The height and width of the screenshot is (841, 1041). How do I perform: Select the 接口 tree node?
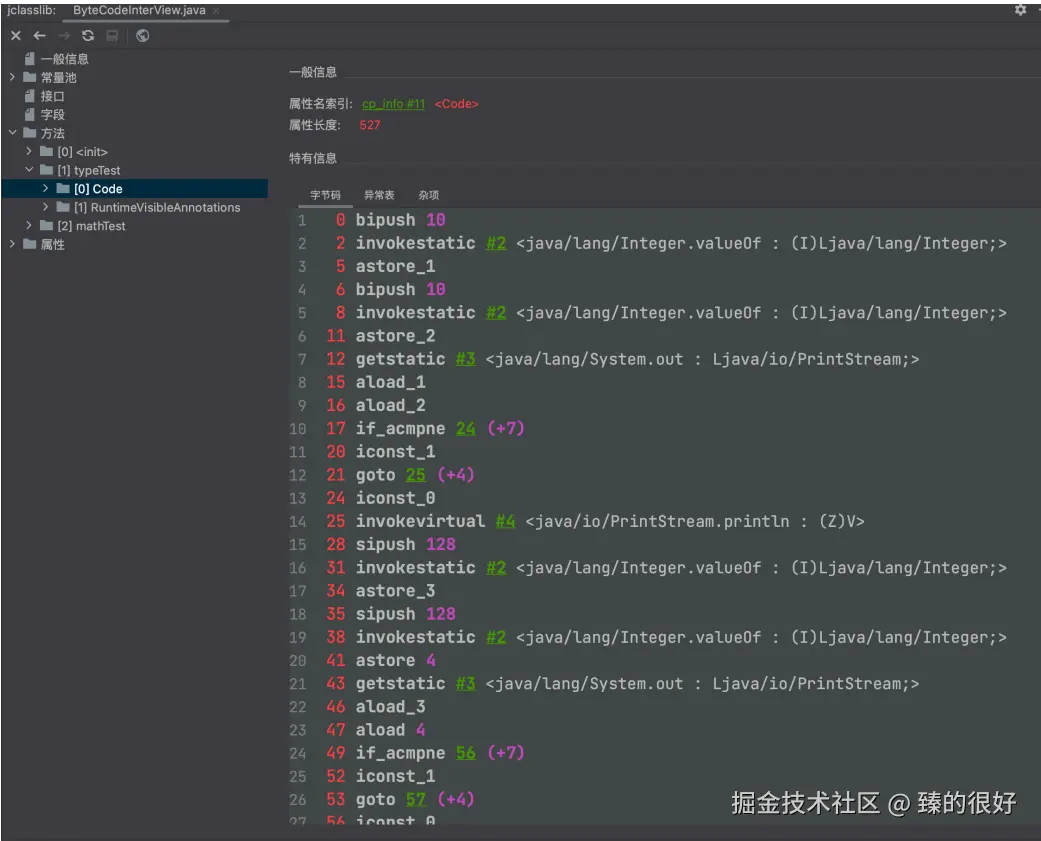point(52,96)
